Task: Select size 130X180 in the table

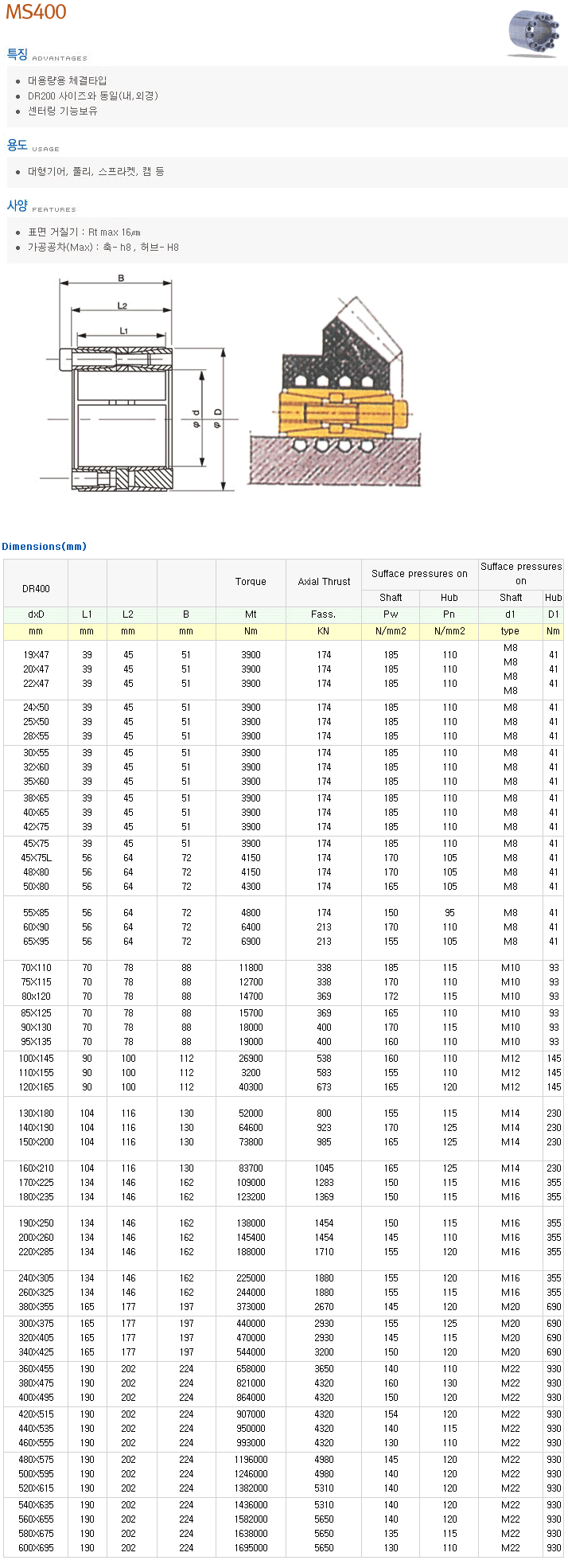Action: [x=36, y=1114]
